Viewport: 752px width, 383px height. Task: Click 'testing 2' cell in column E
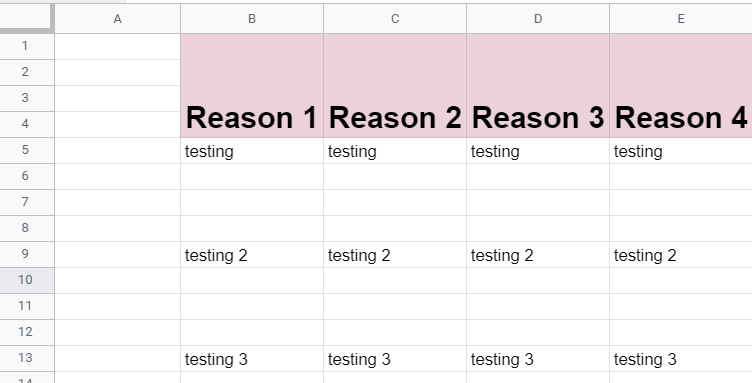(681, 255)
